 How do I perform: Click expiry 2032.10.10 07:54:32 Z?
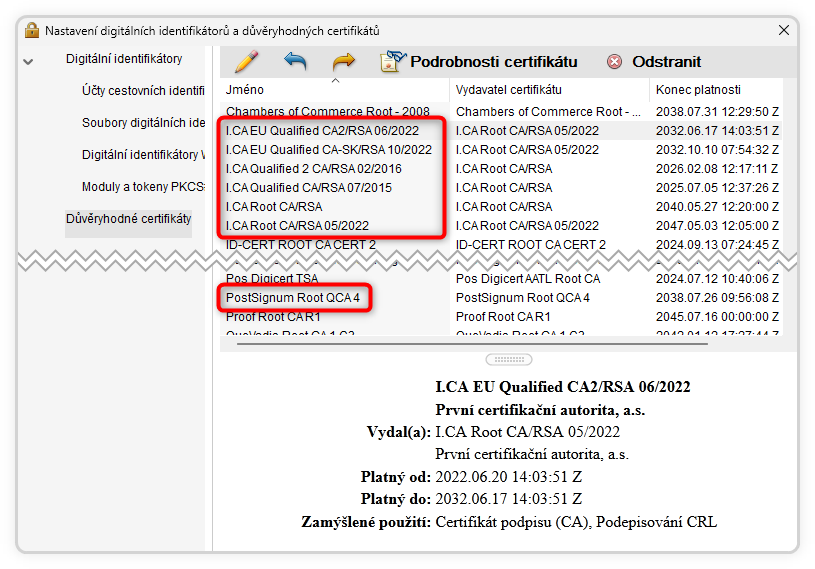point(717,150)
